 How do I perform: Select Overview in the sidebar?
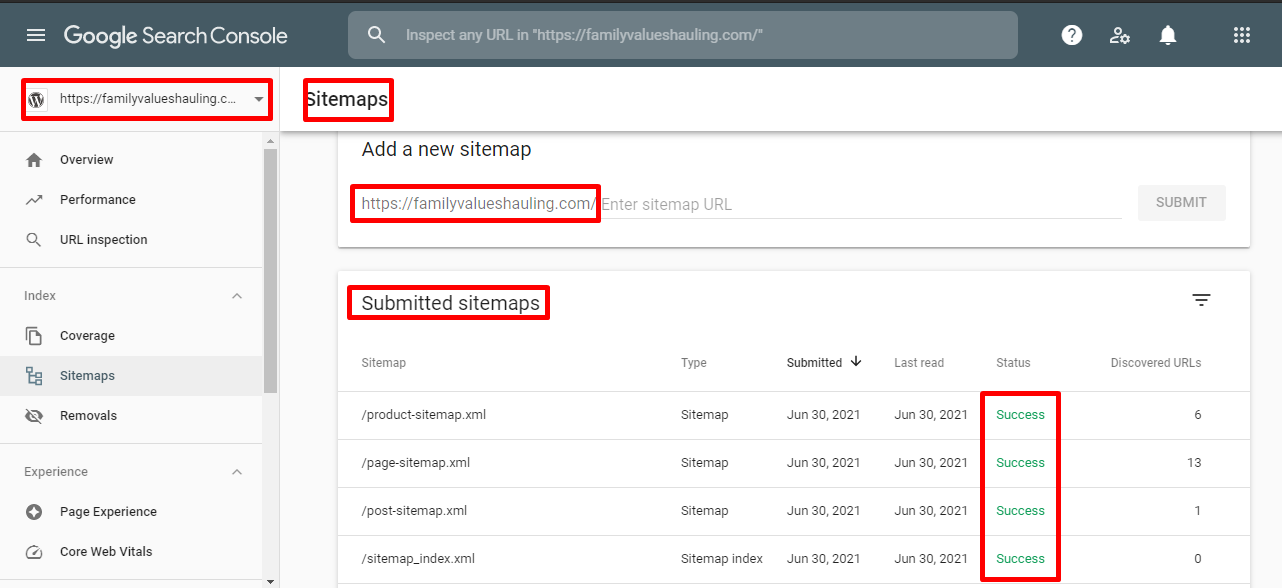point(85,159)
